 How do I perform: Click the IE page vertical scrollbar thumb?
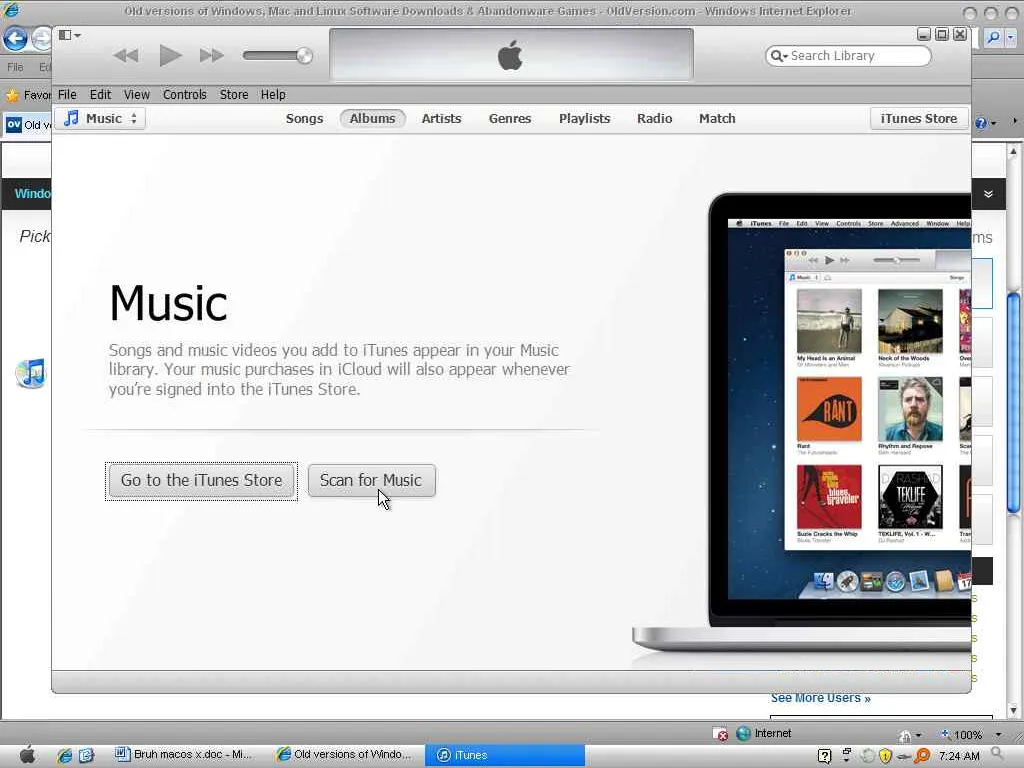pos(1013,404)
